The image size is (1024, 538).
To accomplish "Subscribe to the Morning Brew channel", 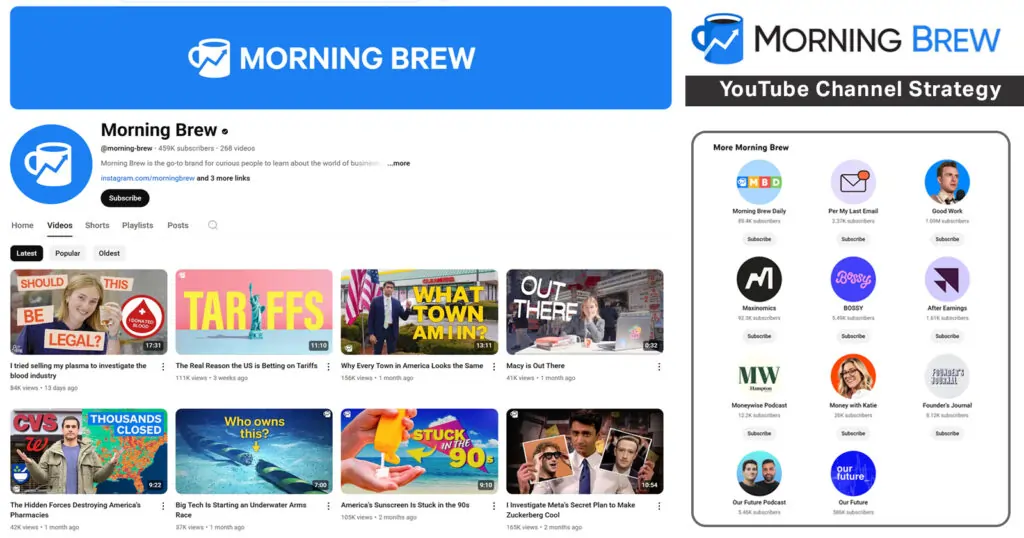I will click(x=125, y=198).
